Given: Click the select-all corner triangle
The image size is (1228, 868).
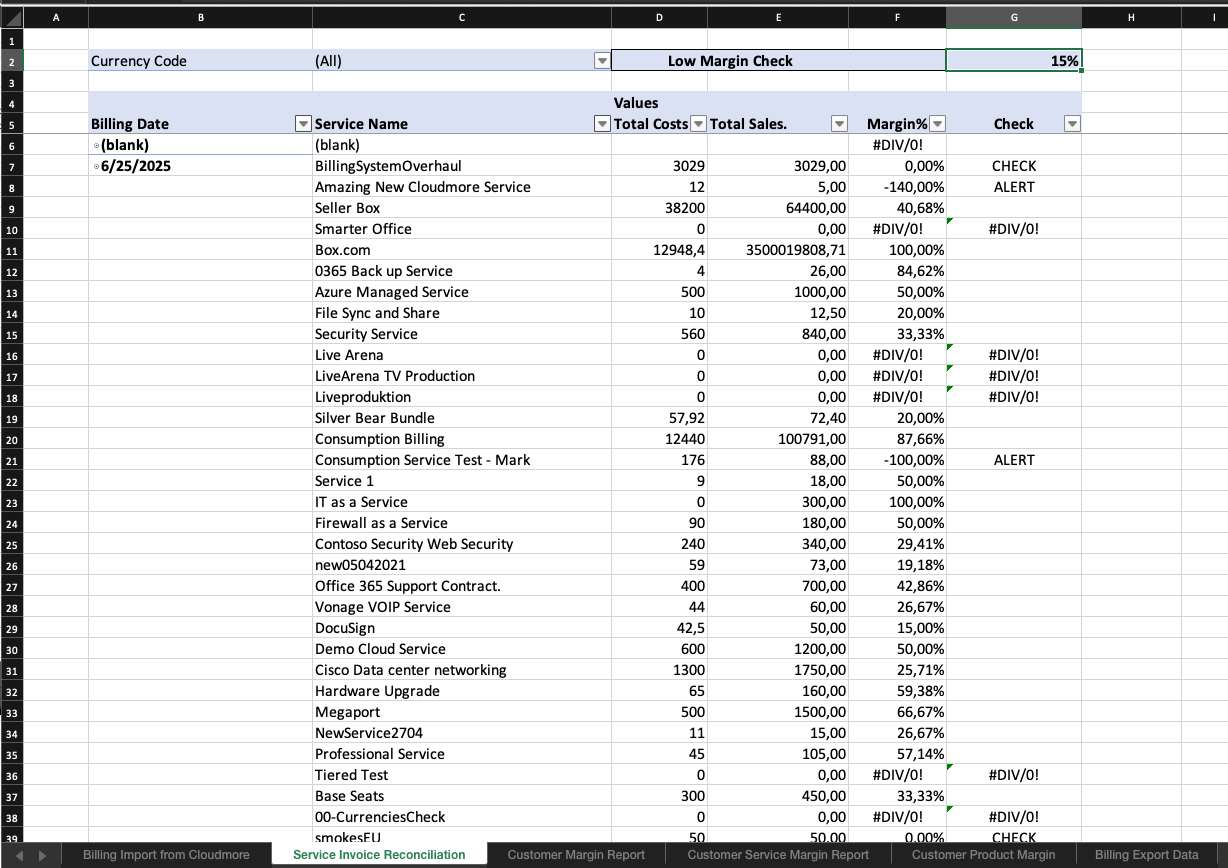Looking at the screenshot, I should pyautogui.click(x=12, y=17).
